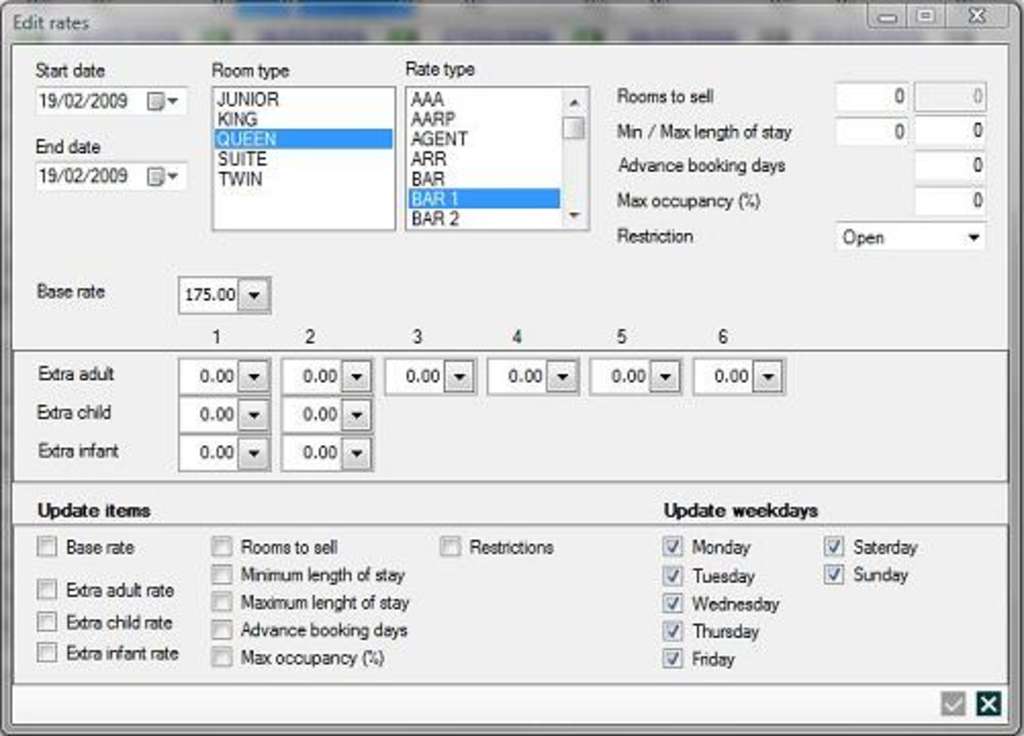This screenshot has height=736, width=1024.
Task: Open the Base rate 175.00 dropdown
Action: click(x=255, y=296)
